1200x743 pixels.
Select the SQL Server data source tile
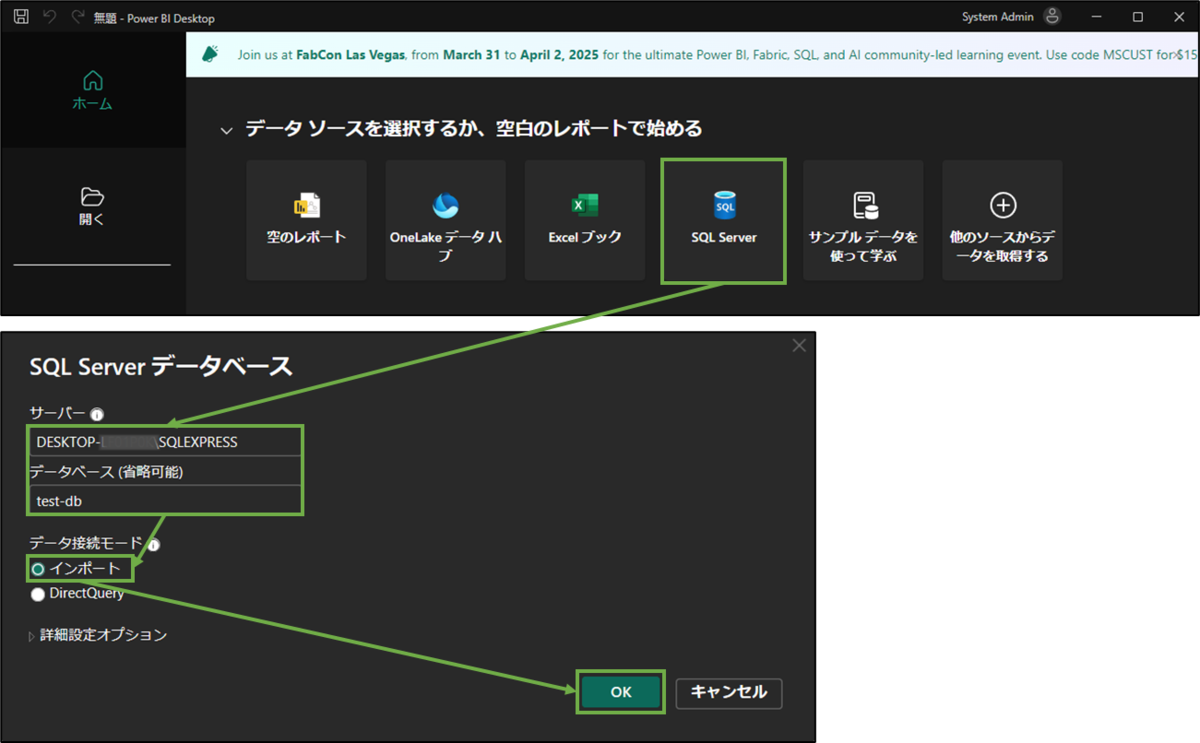pyautogui.click(x=724, y=220)
